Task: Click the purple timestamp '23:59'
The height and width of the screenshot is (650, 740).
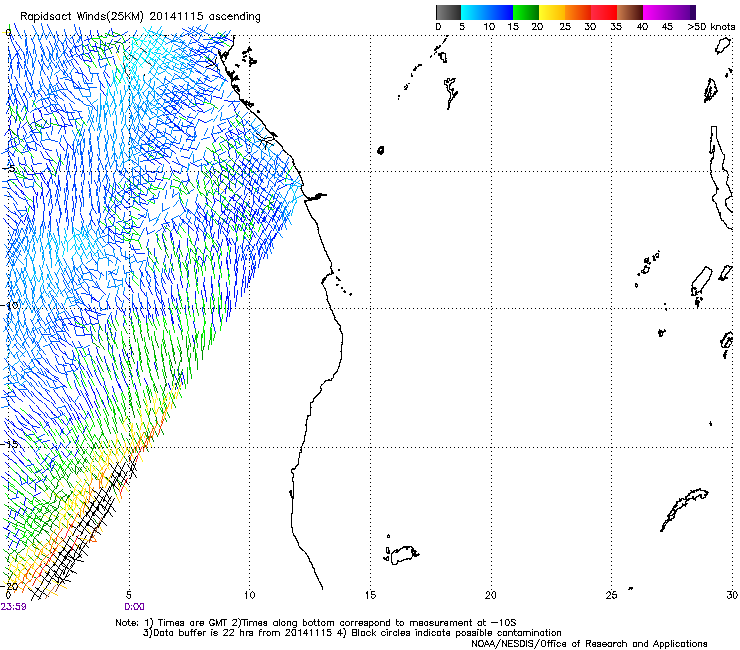Action: [14, 607]
